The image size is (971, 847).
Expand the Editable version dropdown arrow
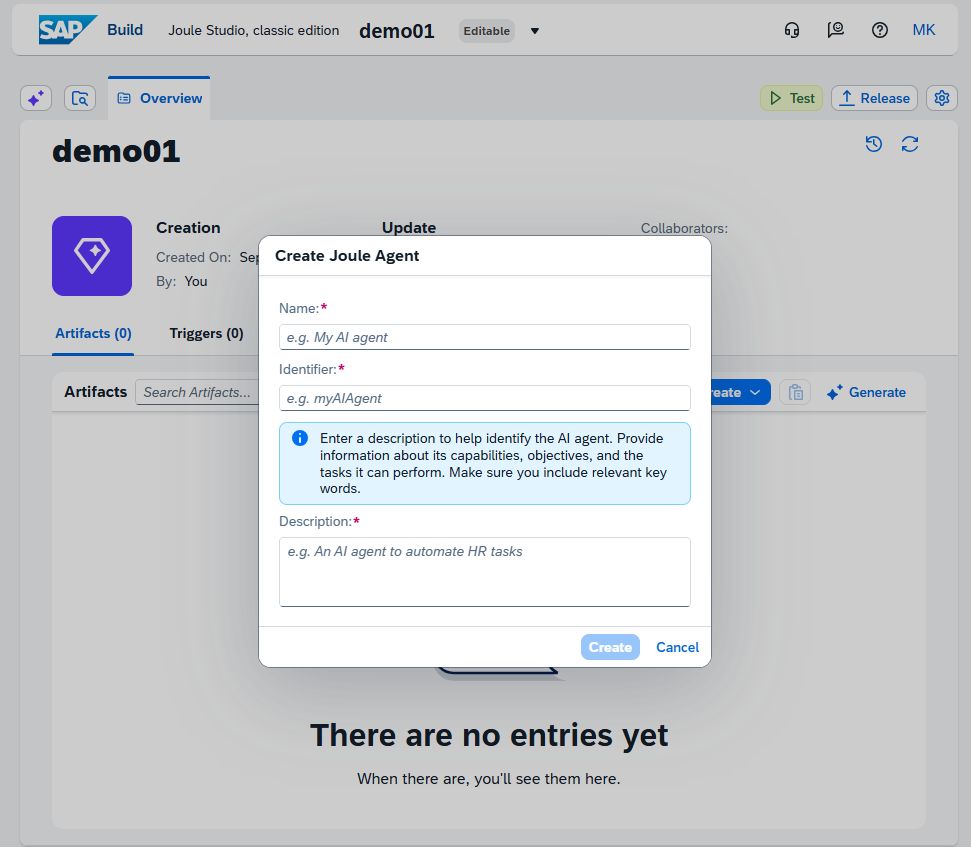(535, 31)
